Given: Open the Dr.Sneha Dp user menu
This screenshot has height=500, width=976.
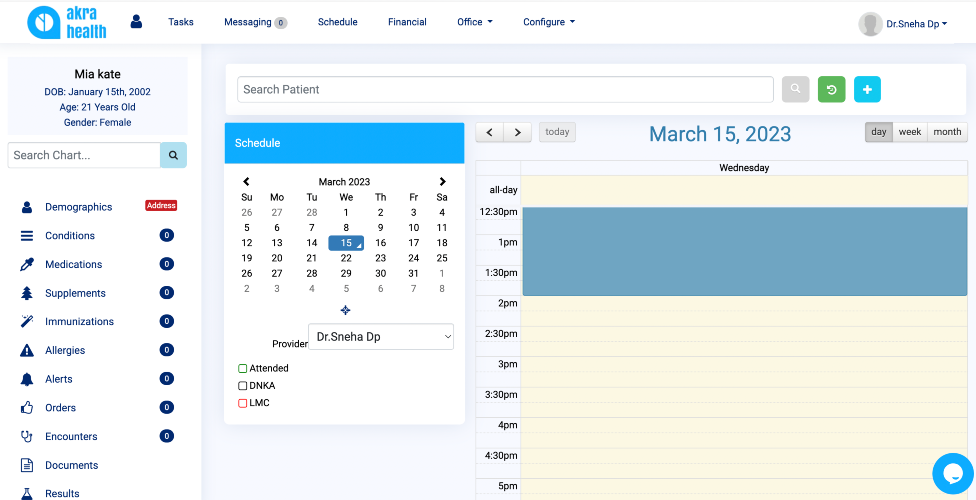Looking at the screenshot, I should (x=917, y=24).
